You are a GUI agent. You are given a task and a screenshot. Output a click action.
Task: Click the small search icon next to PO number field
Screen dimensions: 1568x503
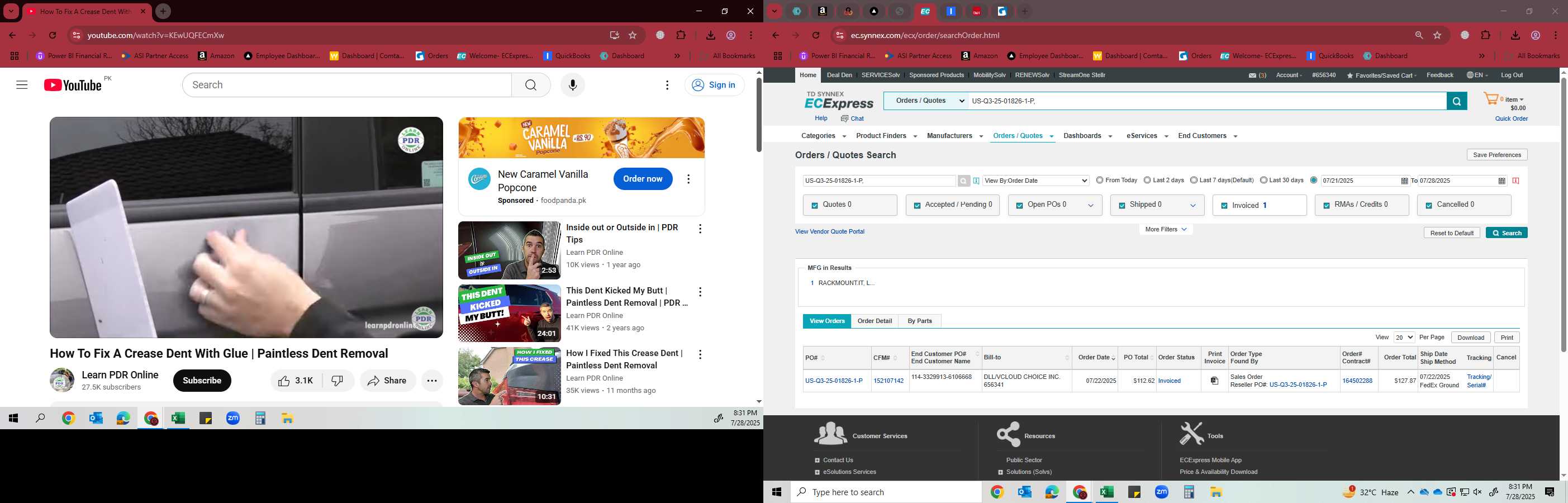pyautogui.click(x=963, y=181)
